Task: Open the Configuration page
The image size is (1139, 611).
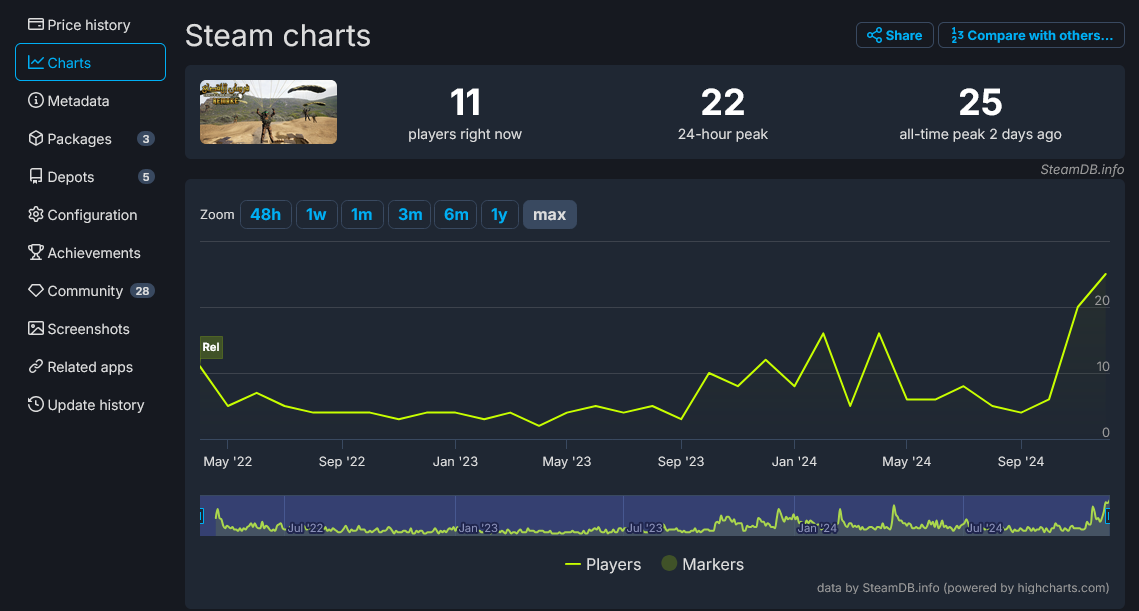Action: pos(90,214)
